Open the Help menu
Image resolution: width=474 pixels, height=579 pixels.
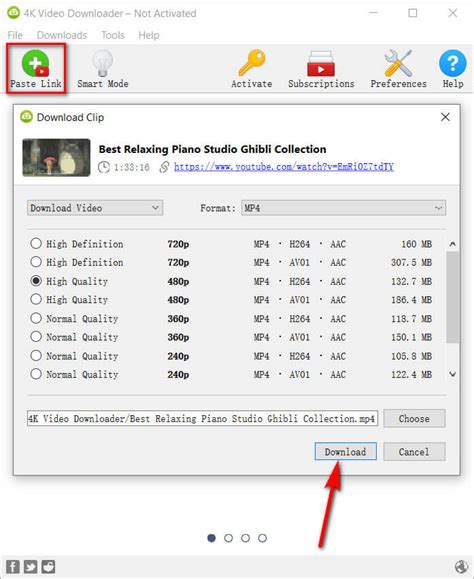click(149, 35)
